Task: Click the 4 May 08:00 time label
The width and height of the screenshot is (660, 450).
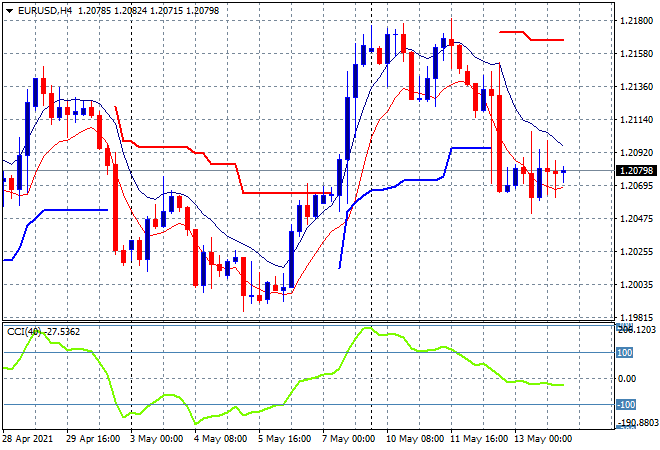Action: point(221,439)
